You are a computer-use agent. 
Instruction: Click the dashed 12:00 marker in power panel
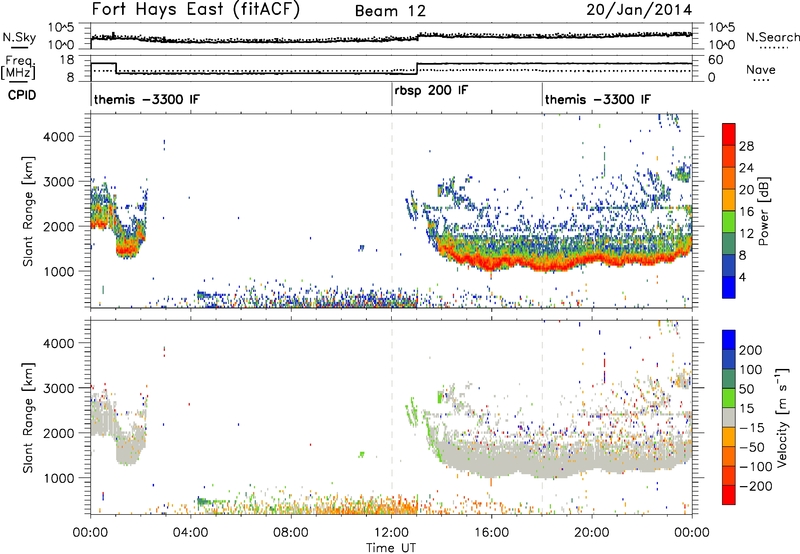coord(392,211)
